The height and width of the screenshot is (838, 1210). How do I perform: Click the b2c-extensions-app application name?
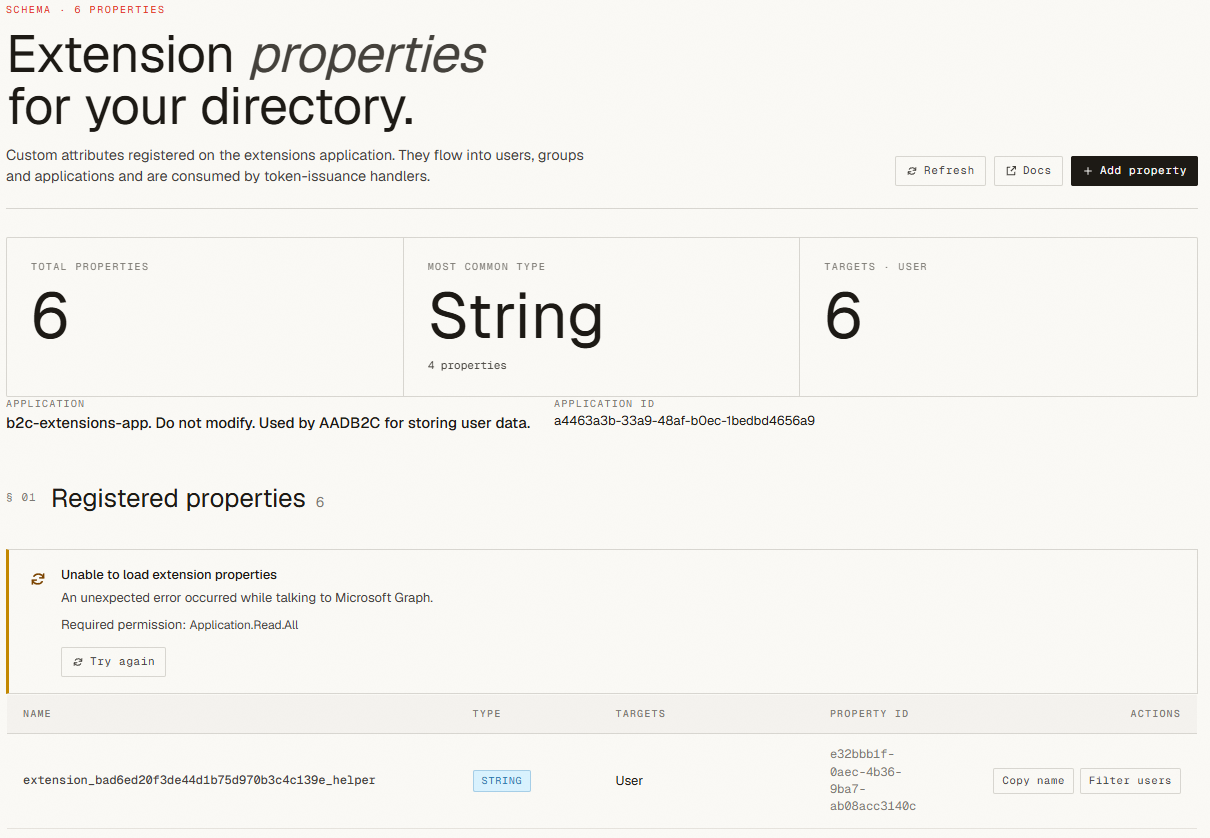pyautogui.click(x=268, y=423)
